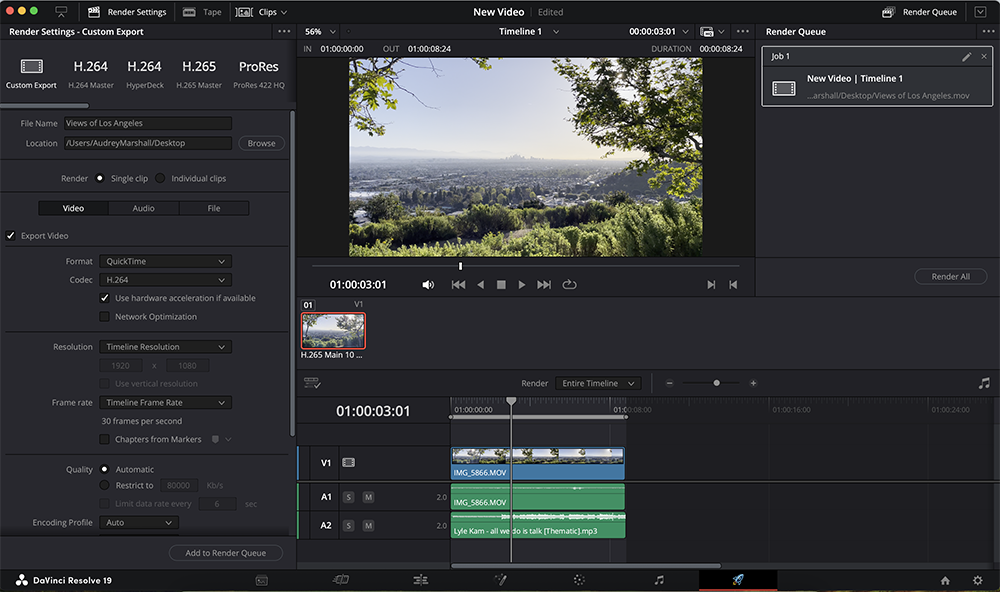The height and width of the screenshot is (592, 1000).
Task: Open the Cut page
Action: tap(341, 580)
